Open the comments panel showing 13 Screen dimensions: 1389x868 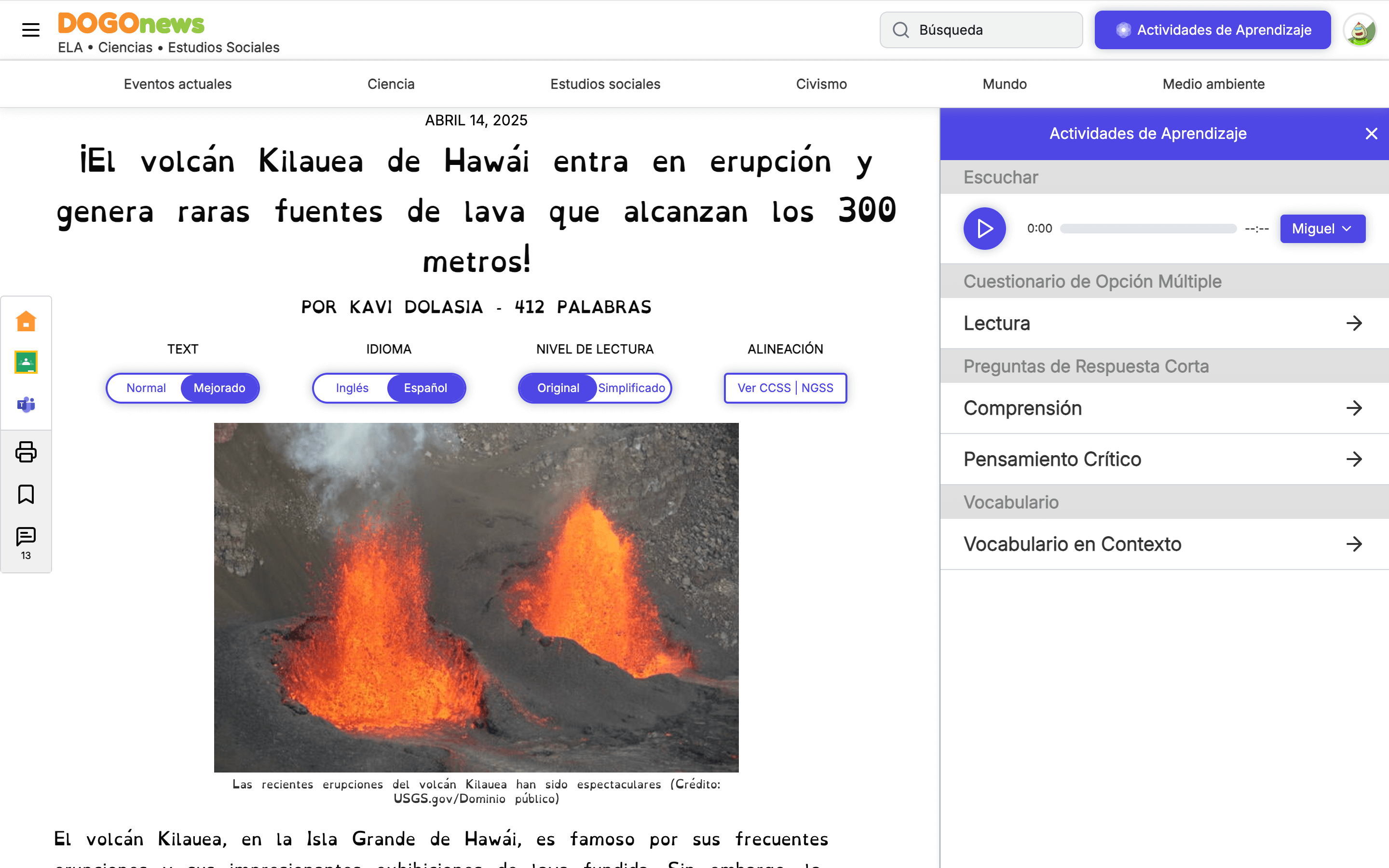pos(26,537)
